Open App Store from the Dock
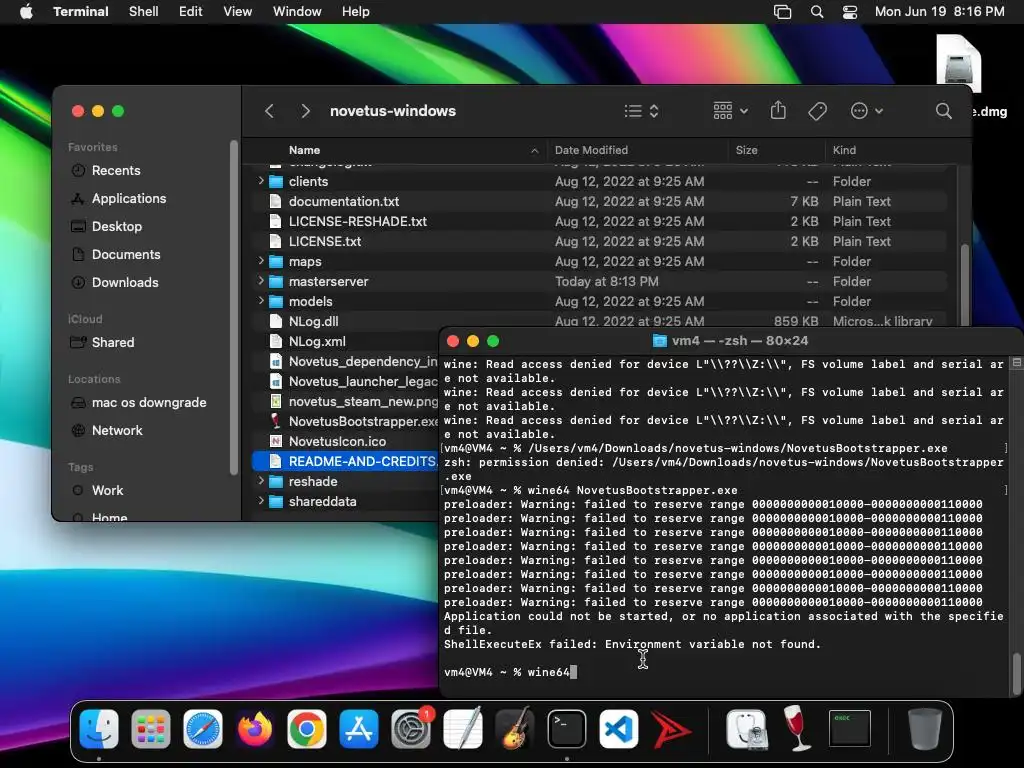 (x=359, y=729)
